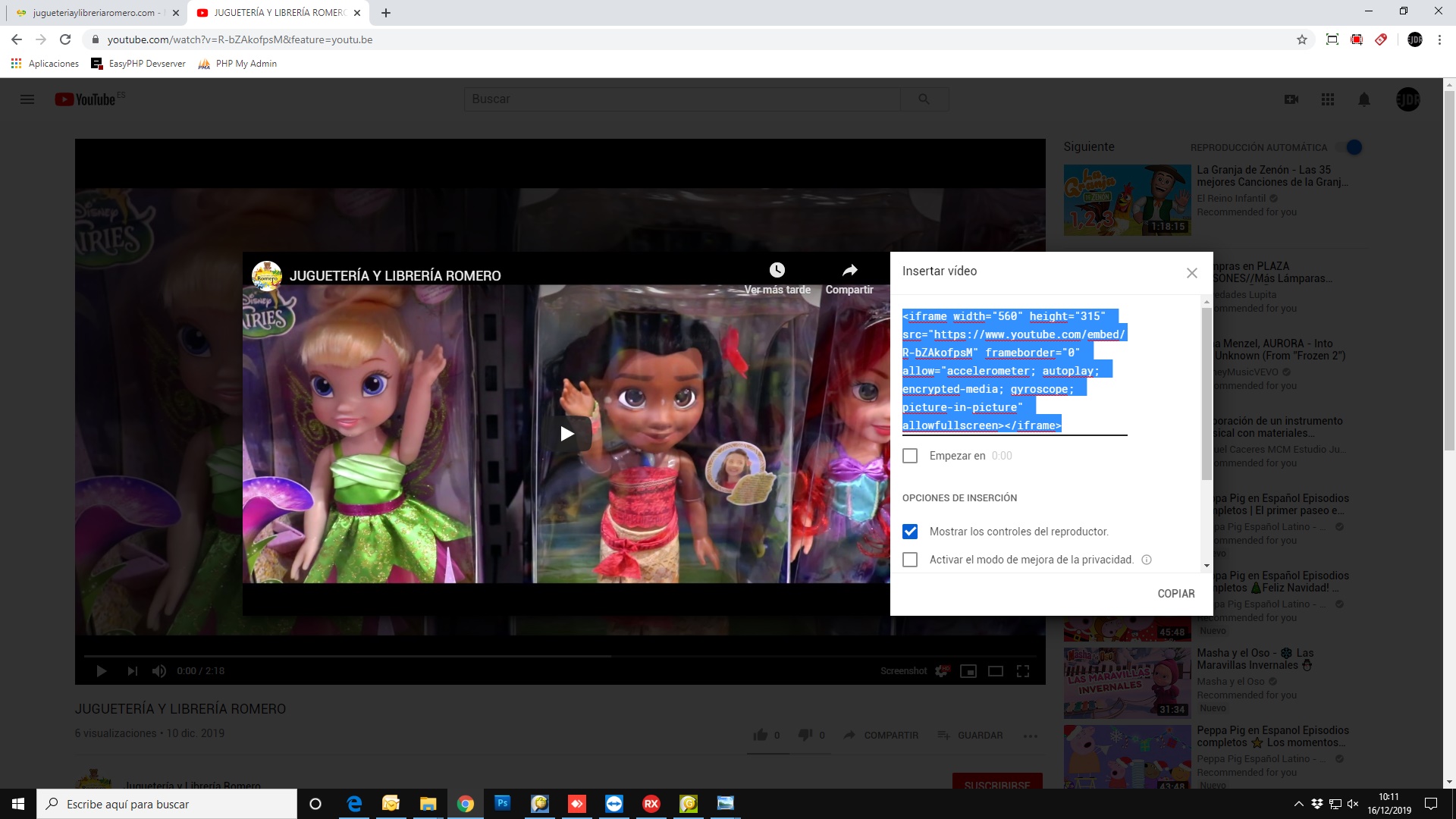Viewport: 1456px width, 819px height.
Task: Click the embed dialog scroll up arrow
Action: click(x=1207, y=302)
